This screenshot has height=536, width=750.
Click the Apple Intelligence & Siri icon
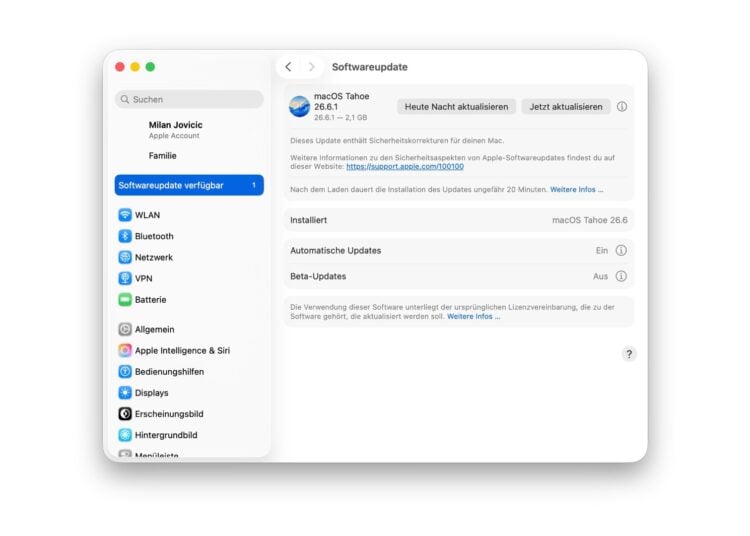click(x=125, y=350)
